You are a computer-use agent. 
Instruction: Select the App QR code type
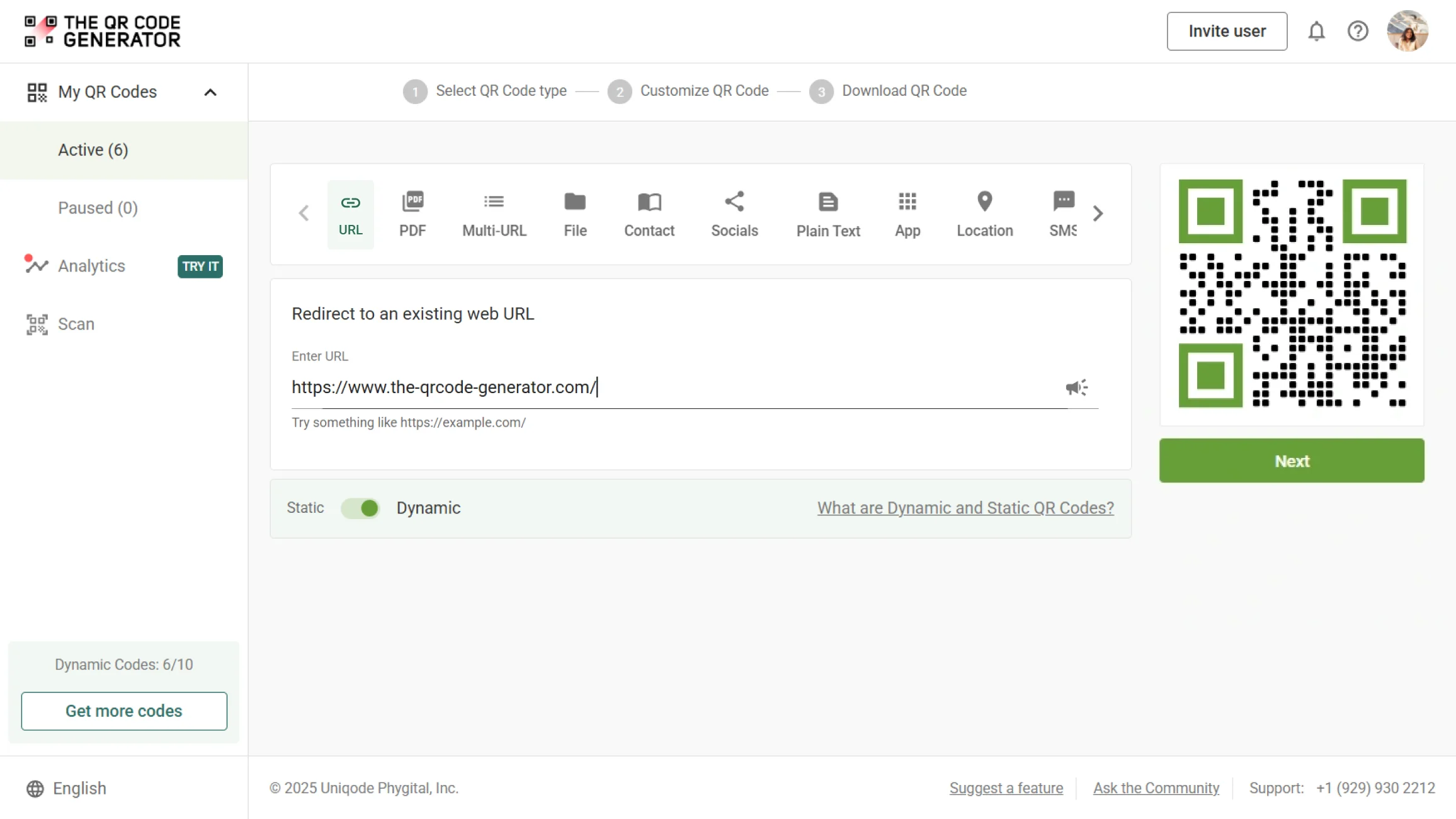coord(907,214)
